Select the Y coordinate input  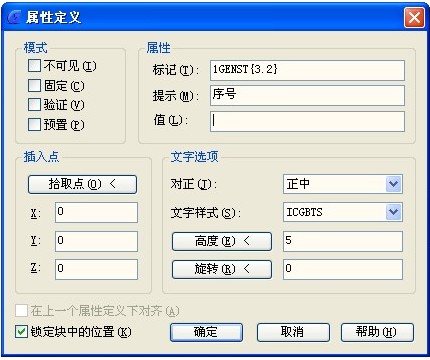(x=96, y=241)
